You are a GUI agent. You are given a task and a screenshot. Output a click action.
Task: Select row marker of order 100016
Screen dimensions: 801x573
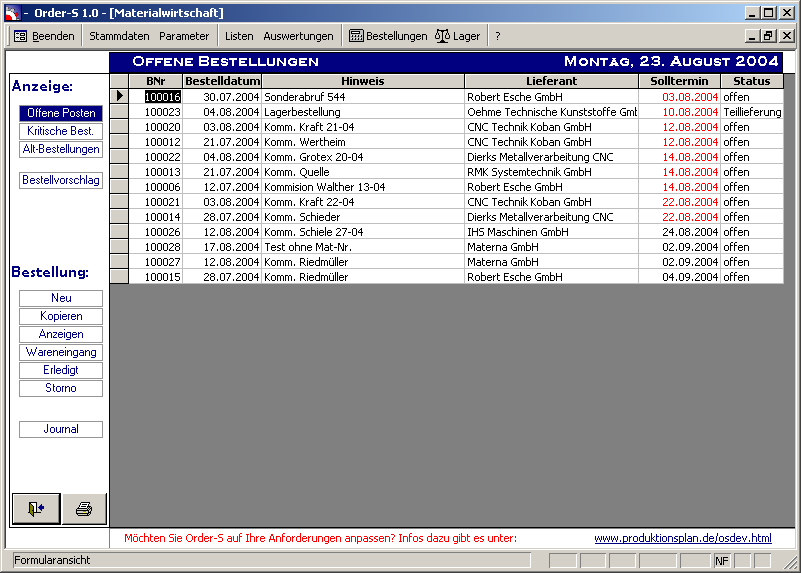pyautogui.click(x=119, y=97)
